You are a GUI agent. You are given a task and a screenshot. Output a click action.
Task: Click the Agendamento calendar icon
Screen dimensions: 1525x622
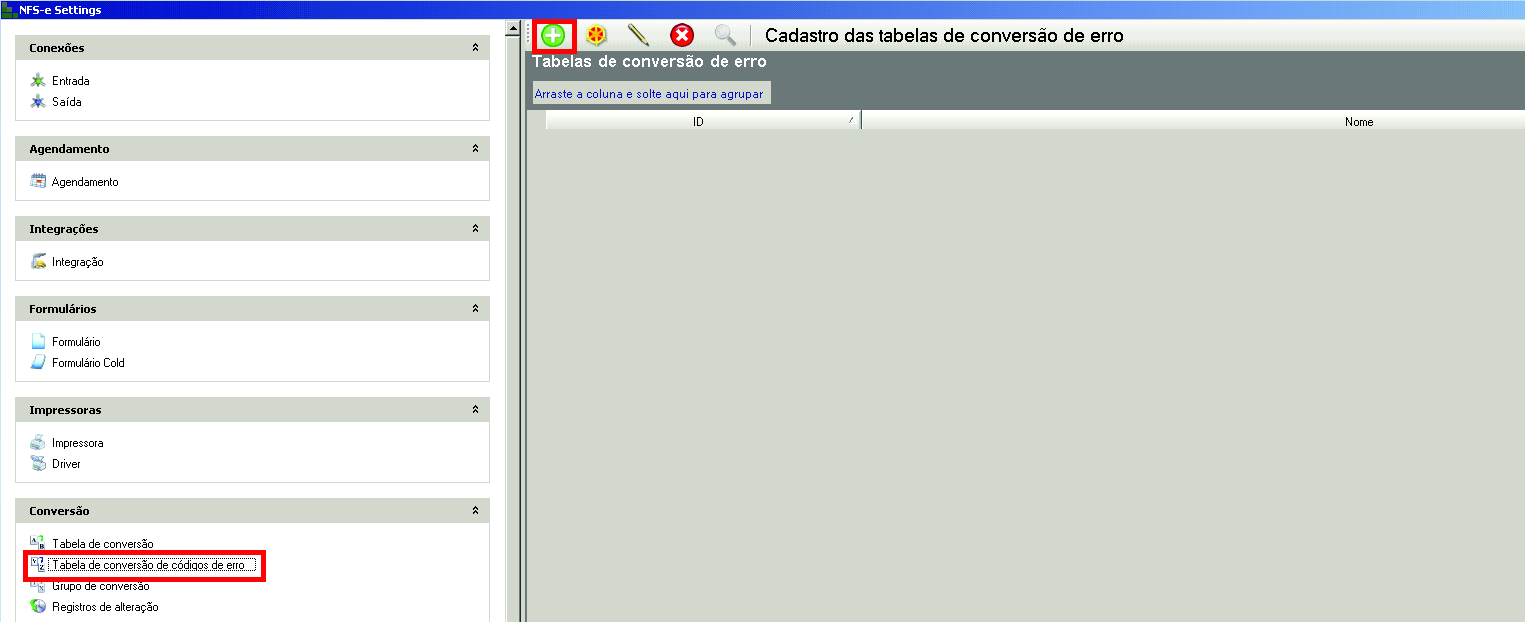tap(38, 182)
